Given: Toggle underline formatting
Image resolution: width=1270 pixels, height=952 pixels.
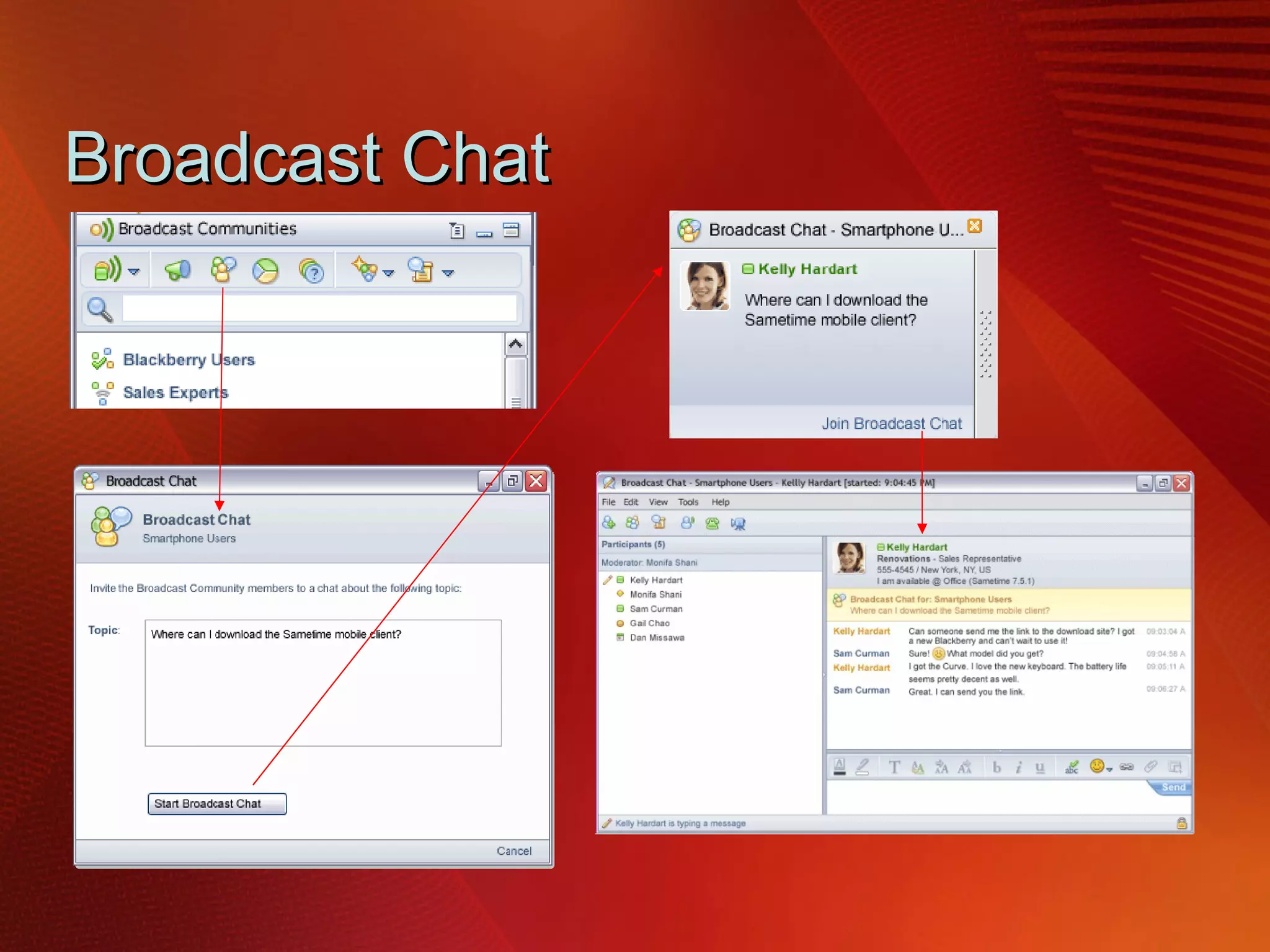Looking at the screenshot, I should [1040, 768].
